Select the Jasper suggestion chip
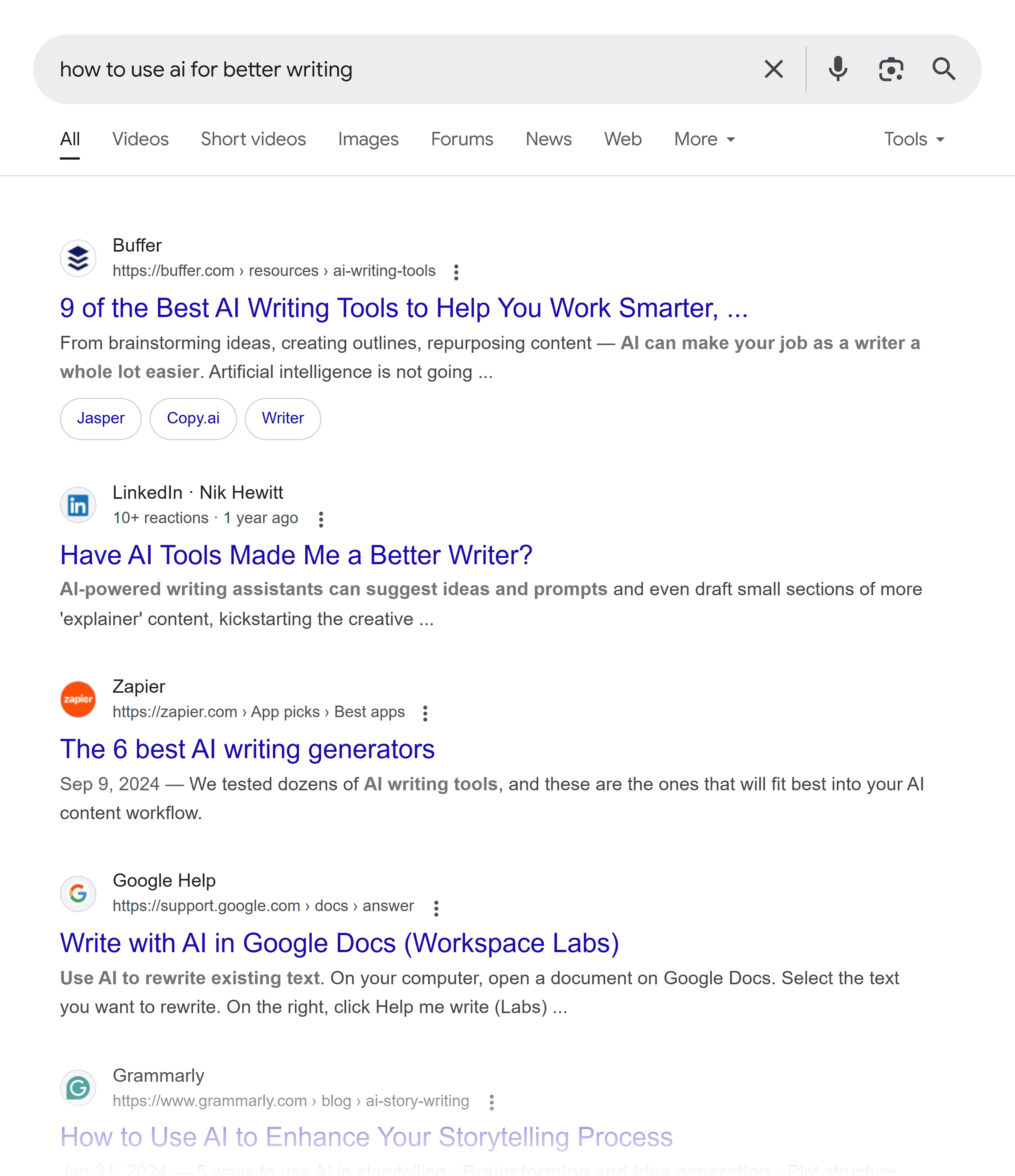The image size is (1015, 1176). pyautogui.click(x=100, y=418)
